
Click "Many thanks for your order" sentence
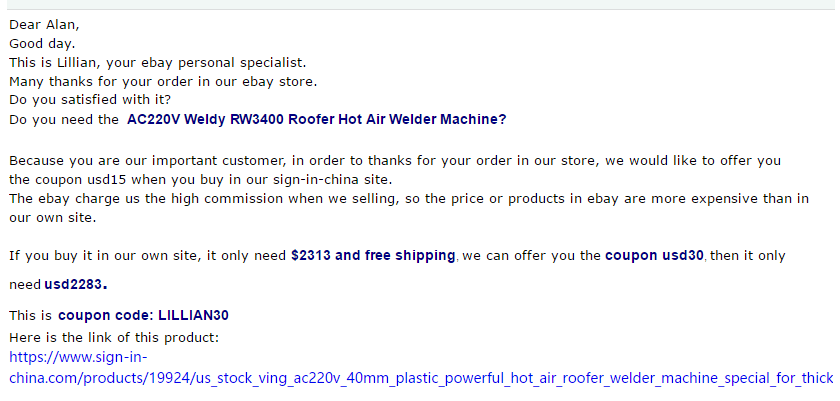163,82
